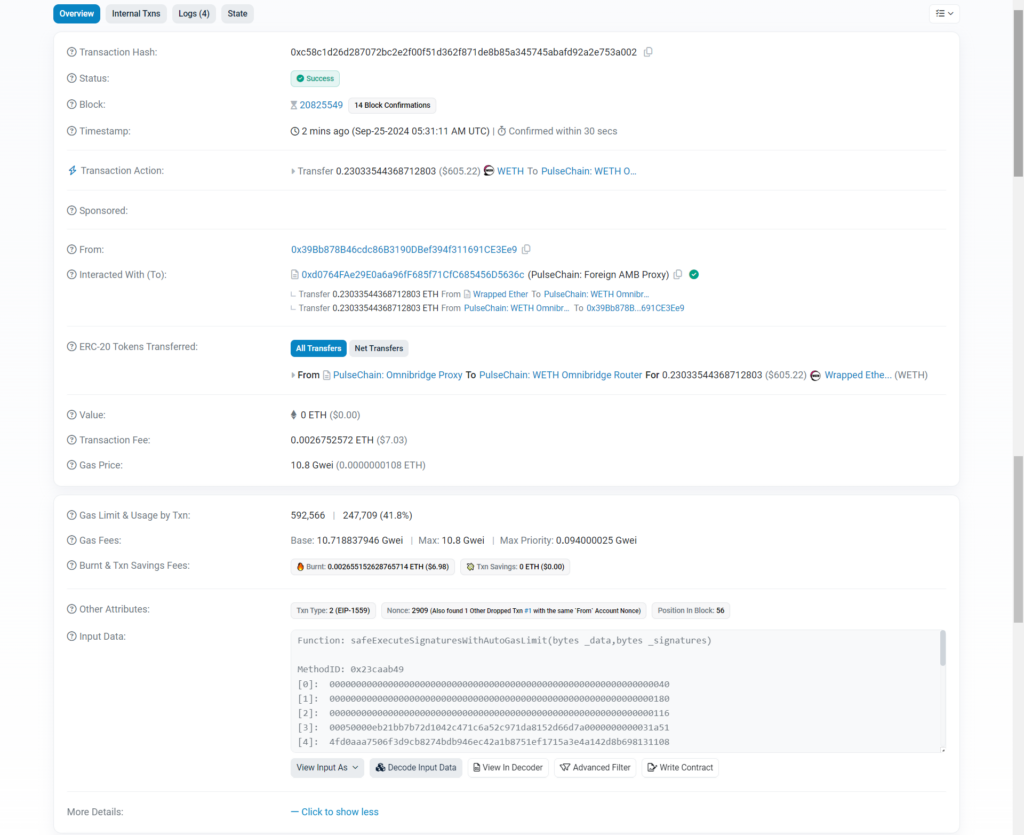Click the WETH token icon in Transaction Action
Image resolution: width=1024 pixels, height=835 pixels.
click(x=489, y=171)
